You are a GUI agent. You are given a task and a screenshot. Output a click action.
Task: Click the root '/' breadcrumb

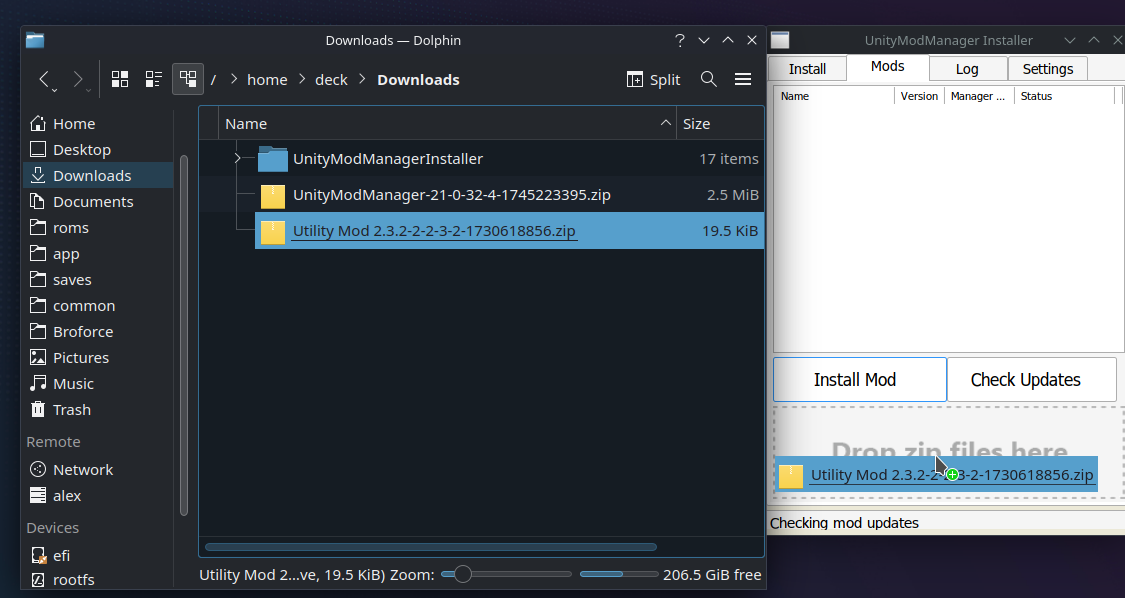tap(213, 80)
